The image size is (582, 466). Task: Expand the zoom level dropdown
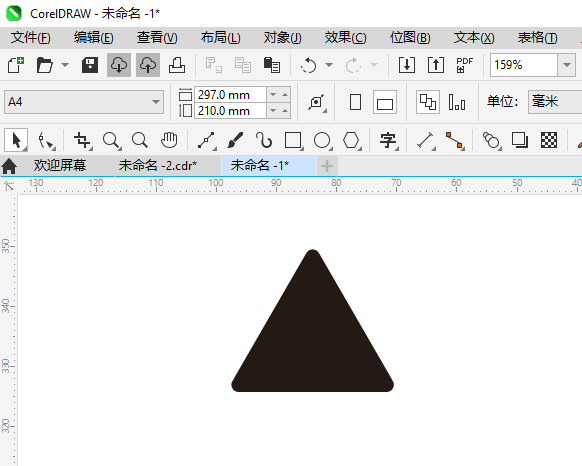pos(566,65)
